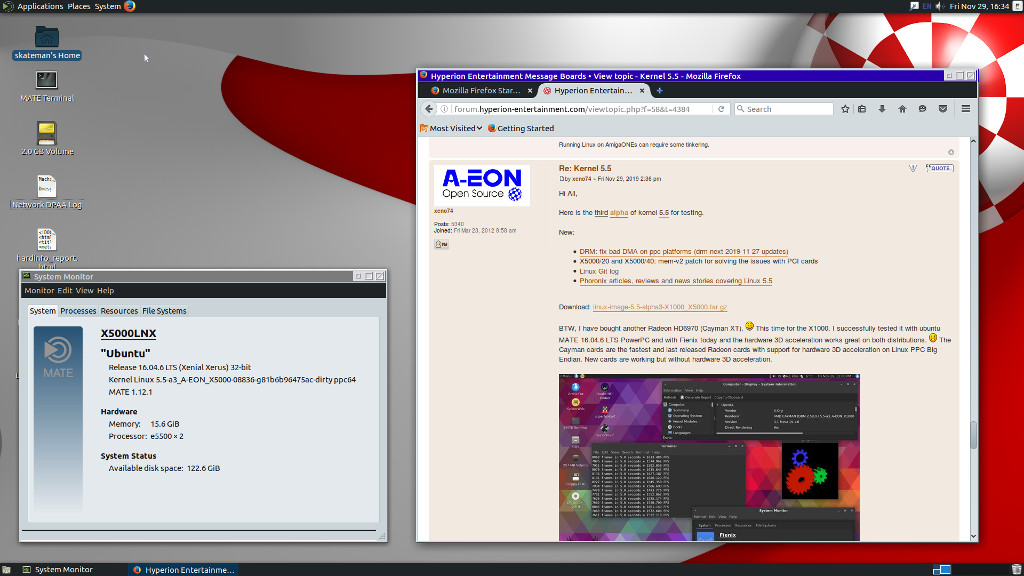
Task: Switch to the System tab
Action: pos(42,311)
